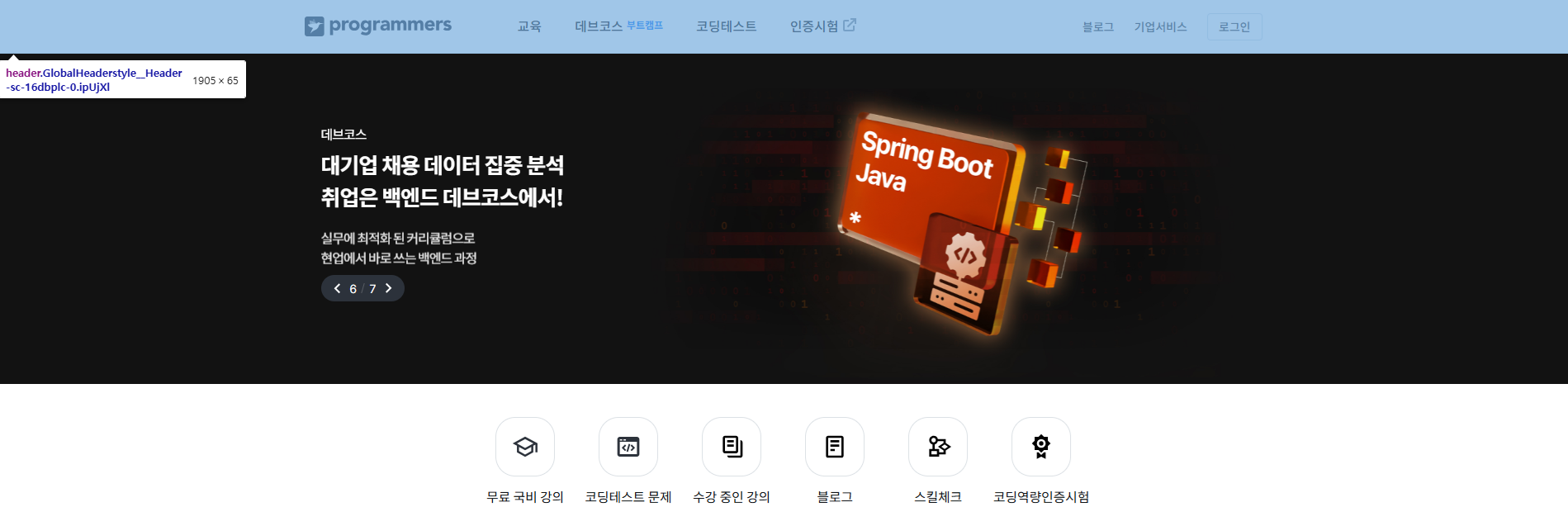Show the next banner slide
This screenshot has width=1568, height=526.
click(x=388, y=288)
